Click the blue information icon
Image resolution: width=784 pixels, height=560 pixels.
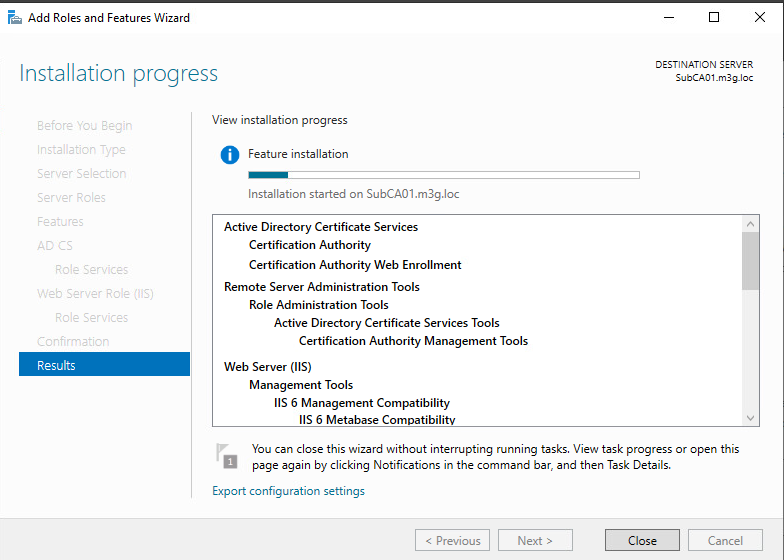click(230, 155)
